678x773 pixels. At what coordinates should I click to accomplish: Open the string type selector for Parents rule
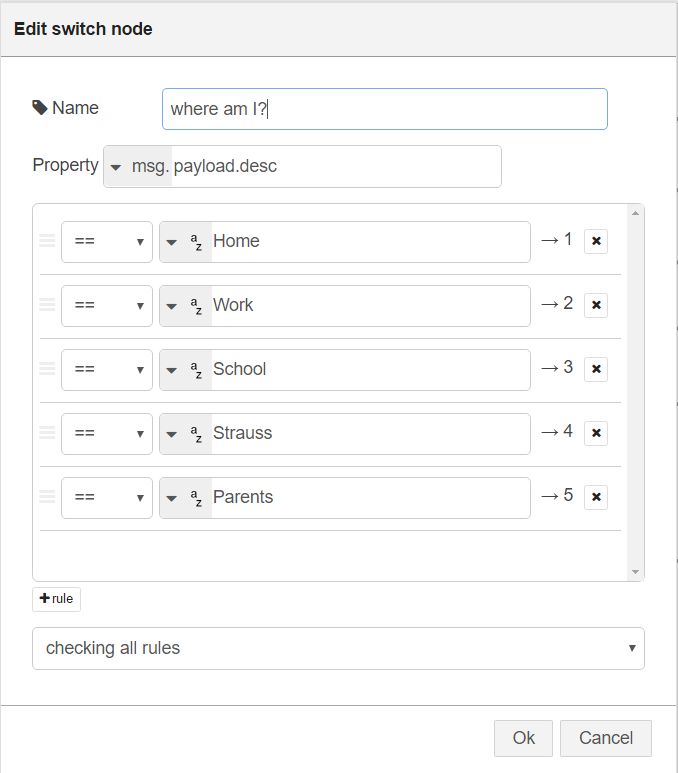[x=185, y=498]
